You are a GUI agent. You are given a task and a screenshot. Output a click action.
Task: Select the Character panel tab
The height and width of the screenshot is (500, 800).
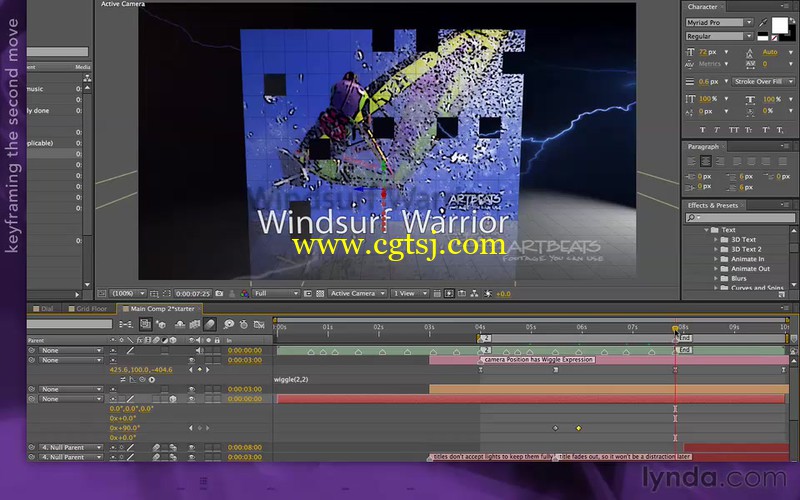tap(702, 7)
